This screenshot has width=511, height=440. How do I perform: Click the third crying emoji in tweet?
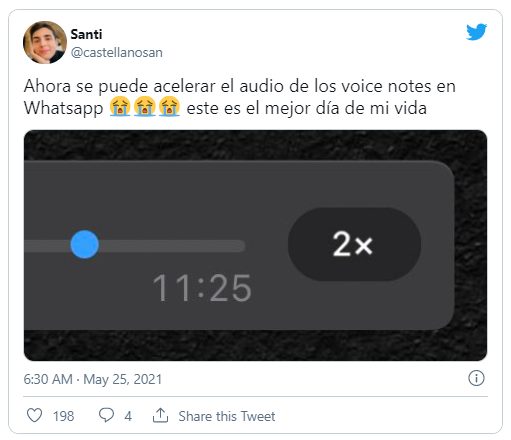[x=169, y=107]
